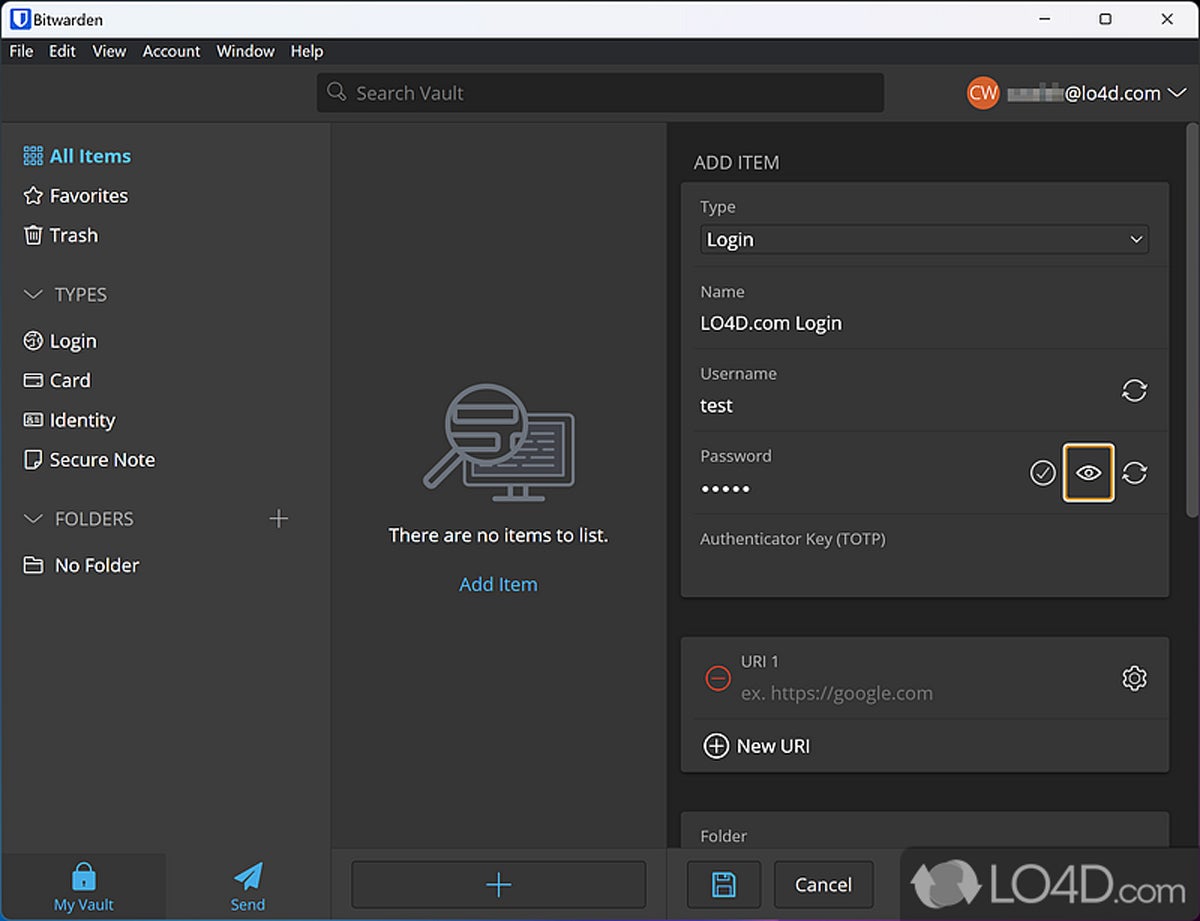The image size is (1200, 921).
Task: Toggle password visibility with the eye icon
Action: (1088, 473)
